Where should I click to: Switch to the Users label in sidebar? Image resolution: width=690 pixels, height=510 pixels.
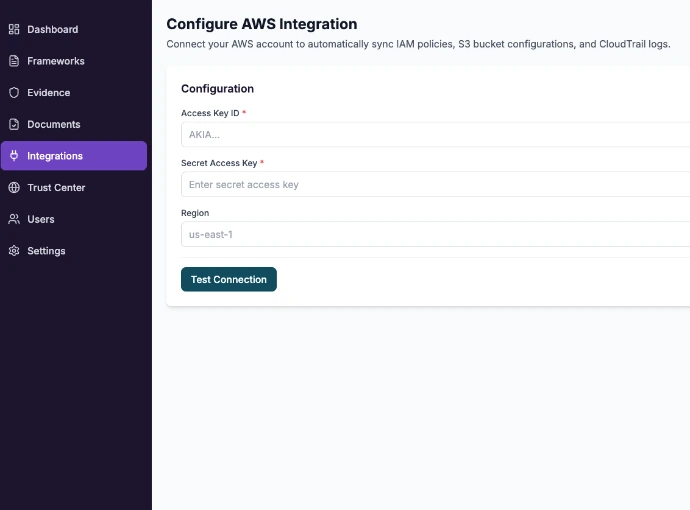pos(41,219)
